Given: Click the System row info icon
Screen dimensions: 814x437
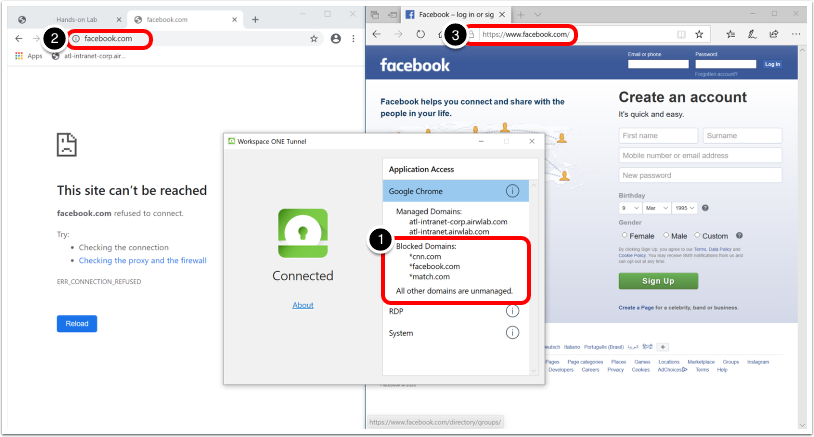Looking at the screenshot, I should point(512,332).
